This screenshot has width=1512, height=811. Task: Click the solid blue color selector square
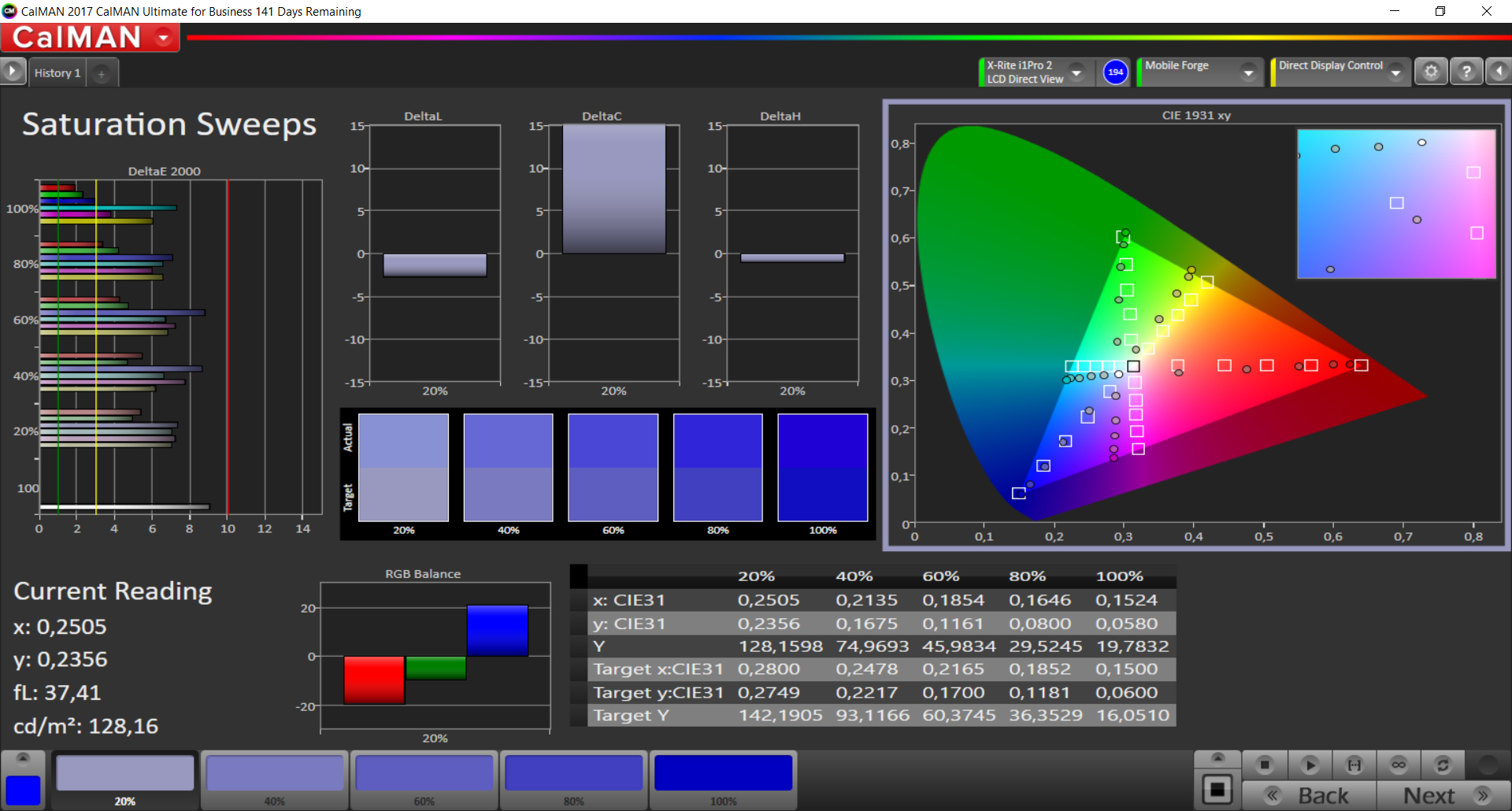(x=23, y=790)
